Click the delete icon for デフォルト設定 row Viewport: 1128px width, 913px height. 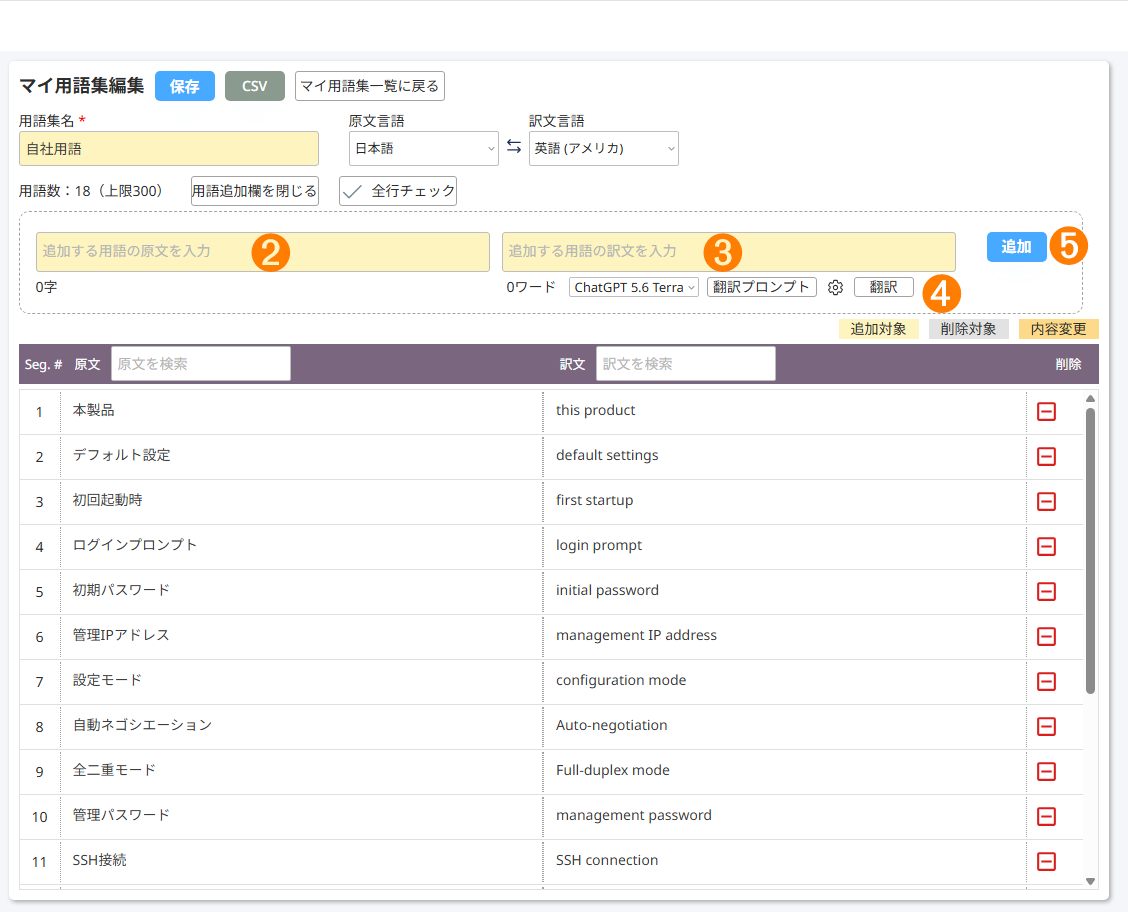tap(1046, 456)
